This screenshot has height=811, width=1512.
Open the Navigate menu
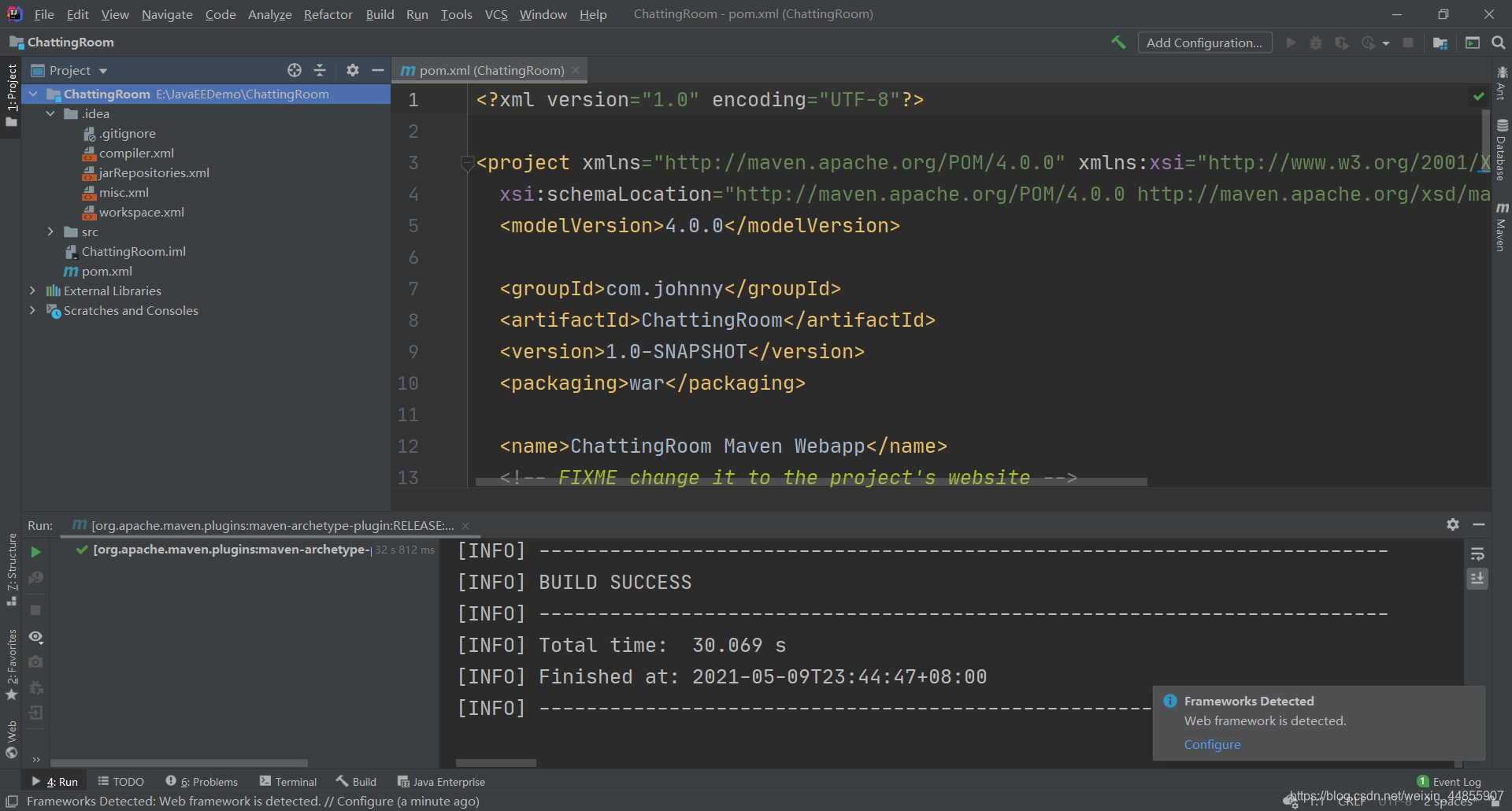(x=167, y=14)
